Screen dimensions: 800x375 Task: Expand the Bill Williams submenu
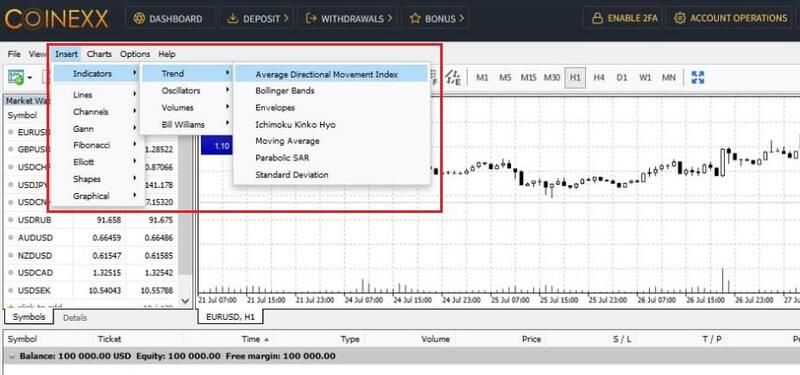pos(187,124)
